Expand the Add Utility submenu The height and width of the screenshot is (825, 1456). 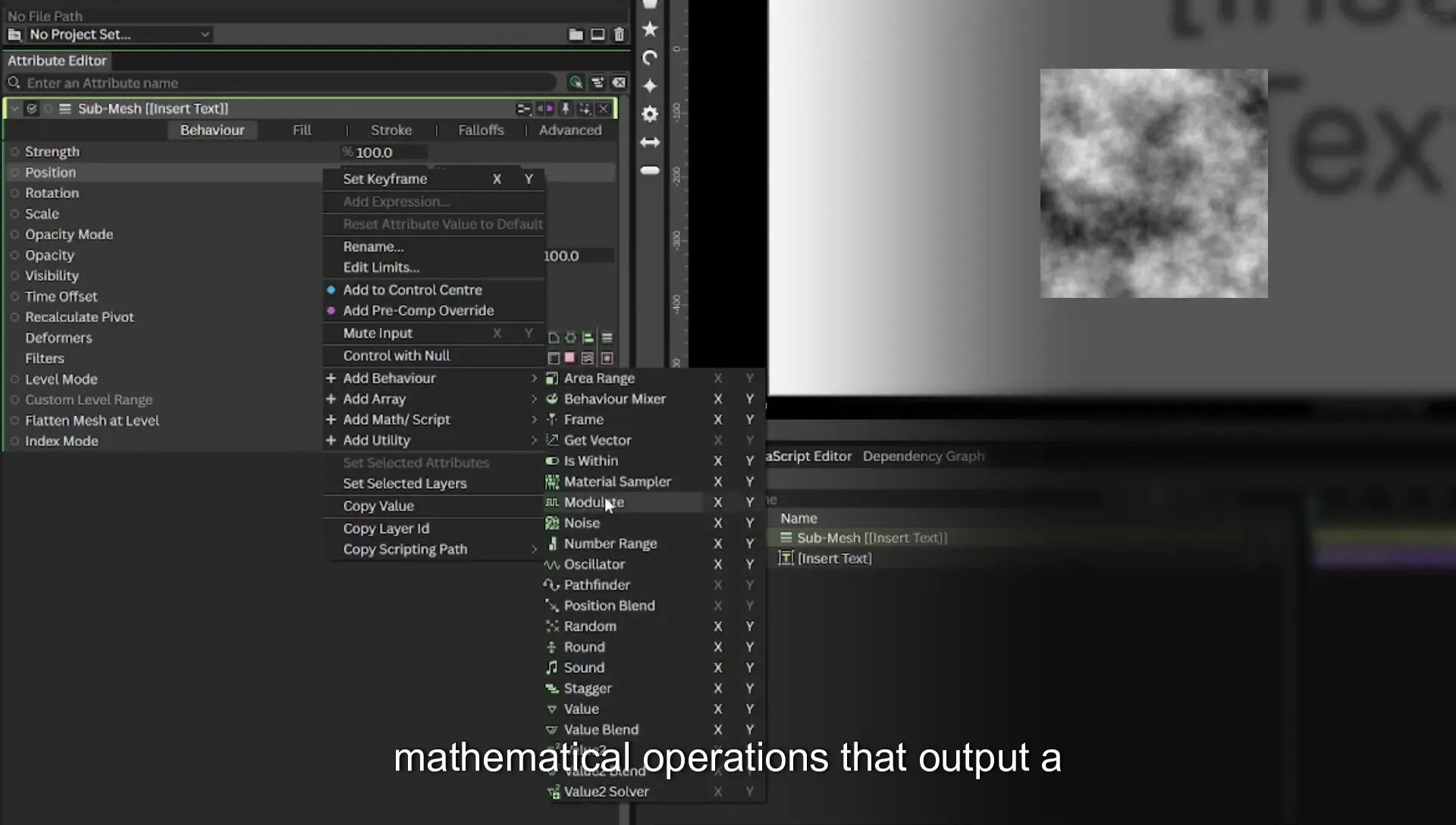pyautogui.click(x=434, y=441)
